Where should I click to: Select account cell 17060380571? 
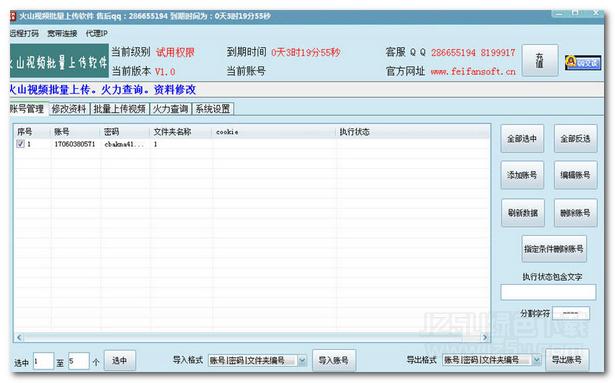coord(75,144)
